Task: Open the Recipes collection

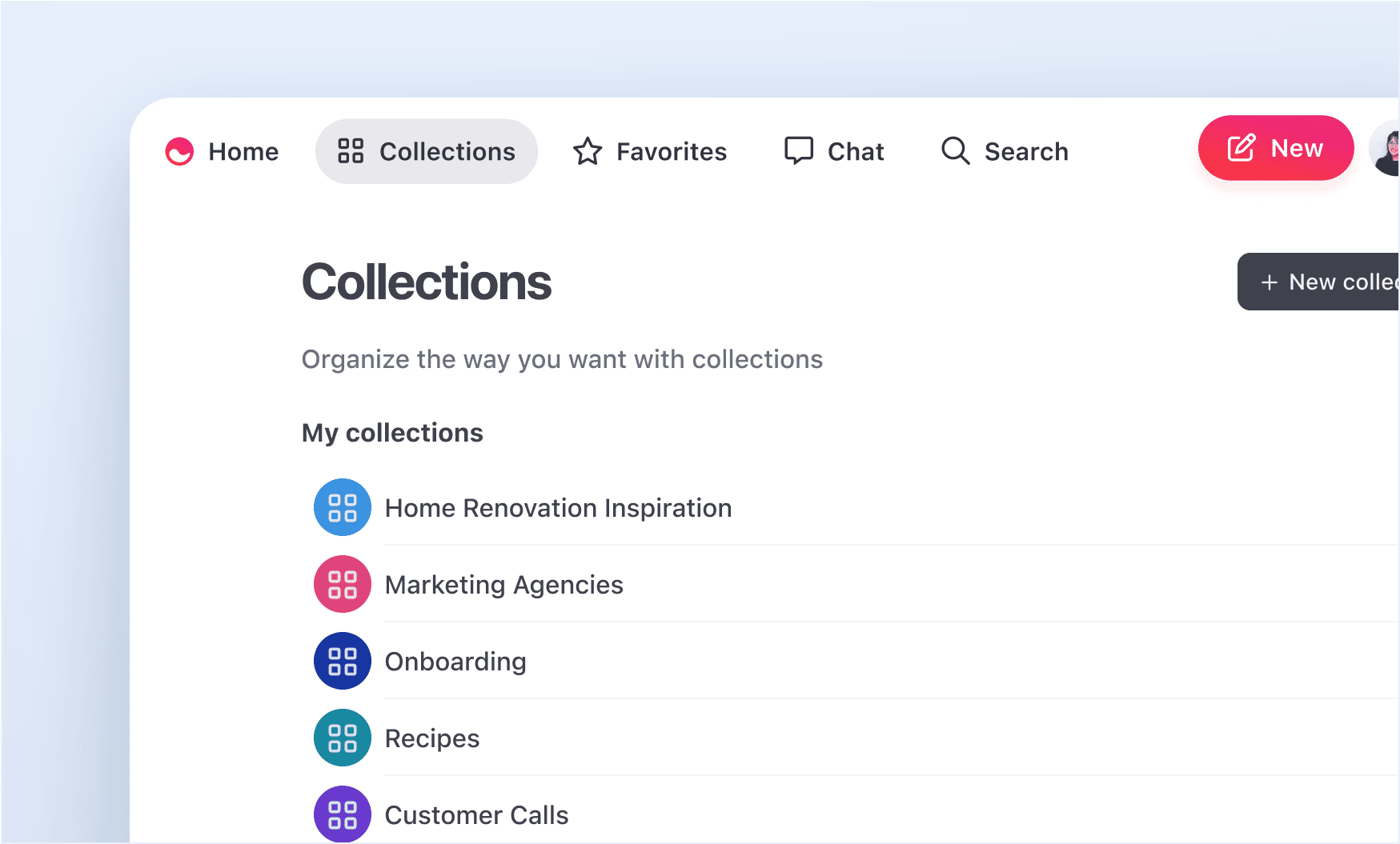Action: coord(431,738)
